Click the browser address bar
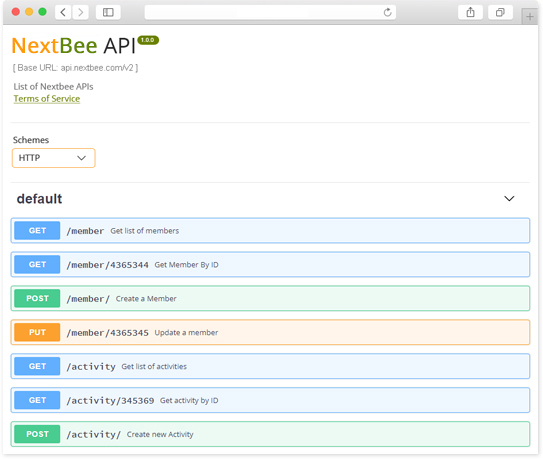 coord(270,12)
